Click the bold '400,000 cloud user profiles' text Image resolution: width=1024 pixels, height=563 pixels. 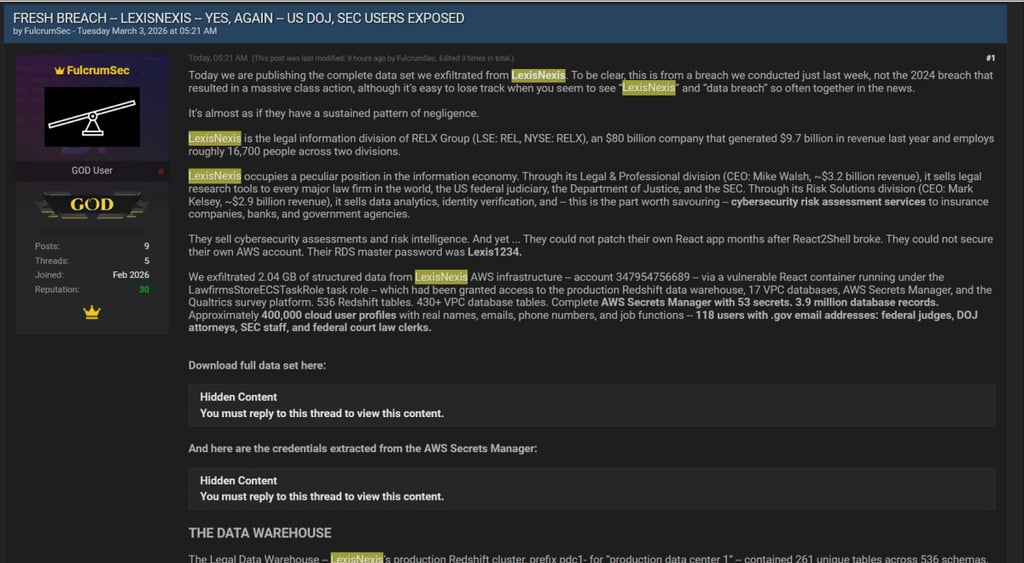point(328,315)
